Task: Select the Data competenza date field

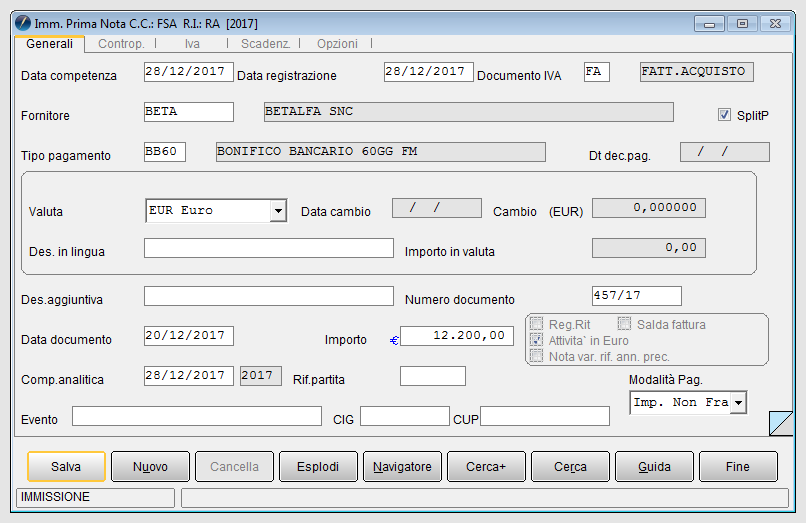Action: [189, 72]
